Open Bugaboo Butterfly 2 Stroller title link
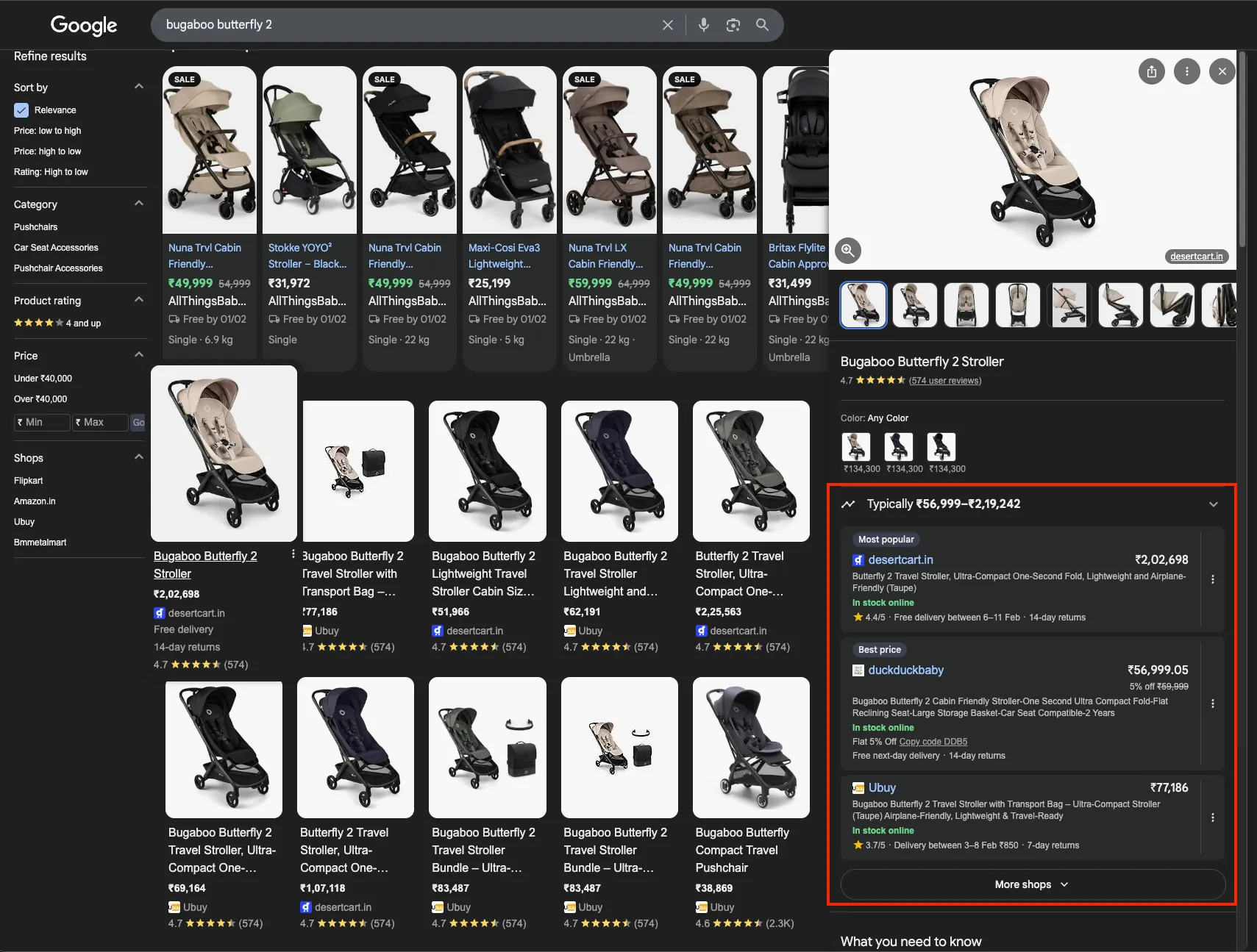1257x952 pixels. 205,565
